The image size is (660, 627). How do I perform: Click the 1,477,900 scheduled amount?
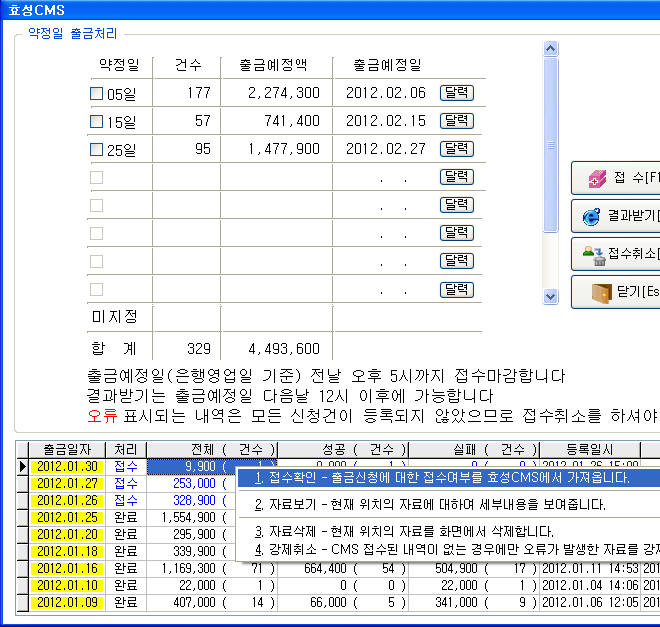pyautogui.click(x=284, y=149)
